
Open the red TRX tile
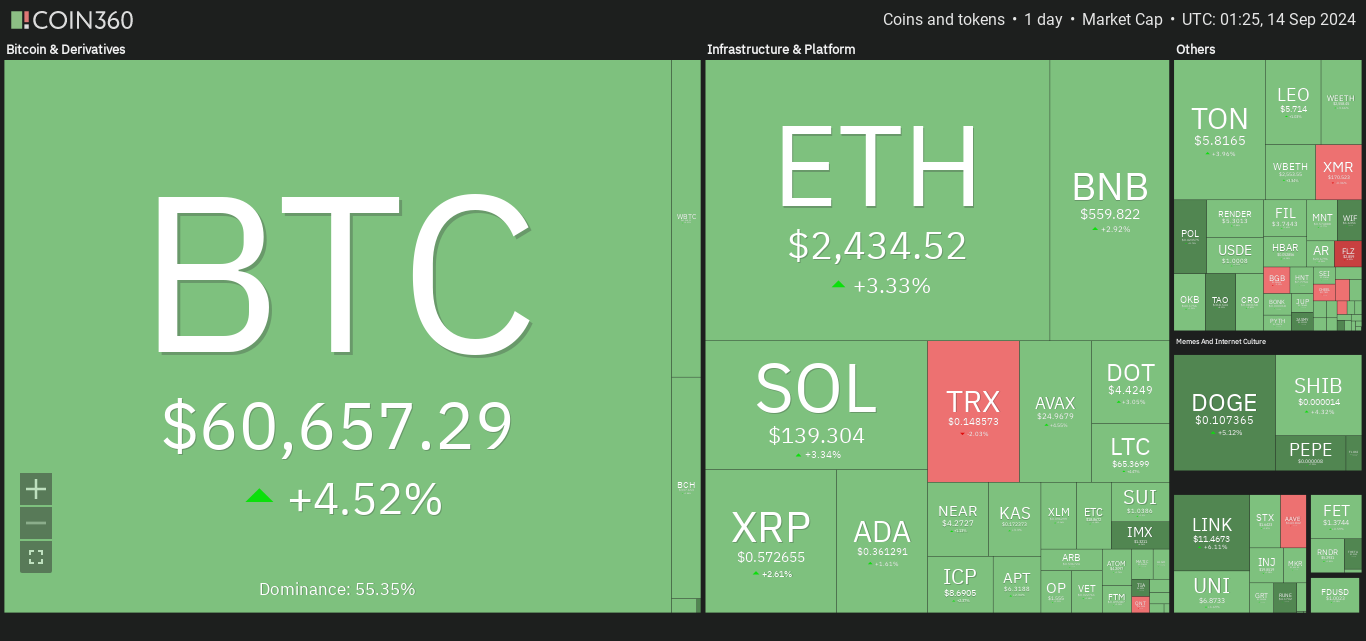click(x=973, y=411)
